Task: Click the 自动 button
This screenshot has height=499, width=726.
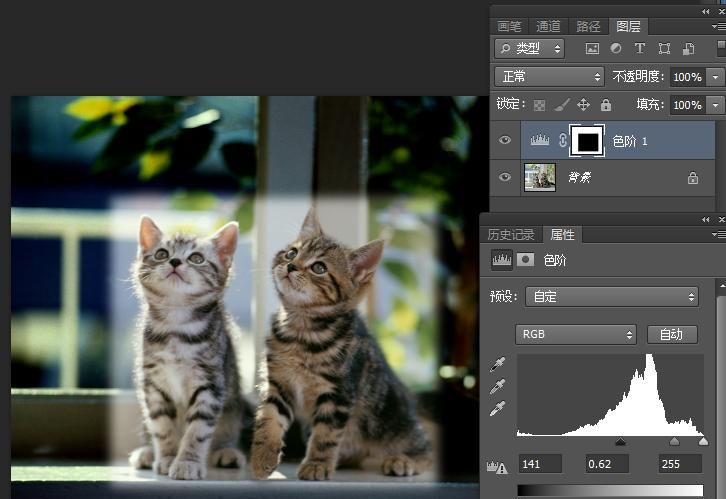Action: point(671,334)
